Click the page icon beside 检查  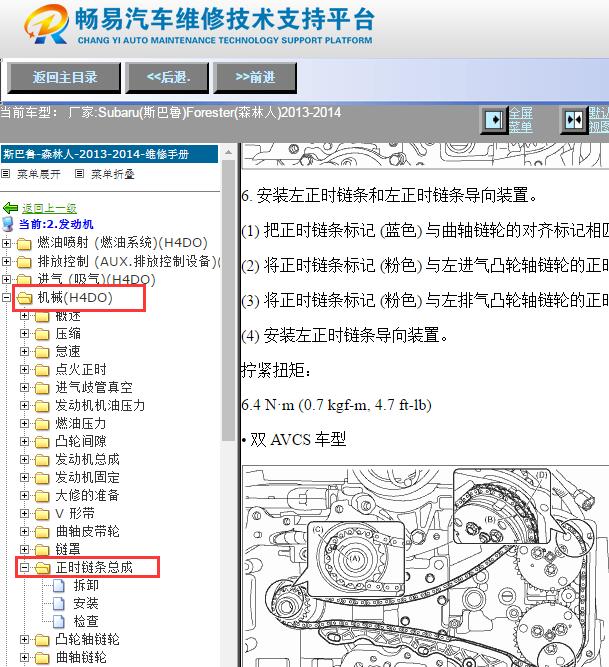[59, 621]
